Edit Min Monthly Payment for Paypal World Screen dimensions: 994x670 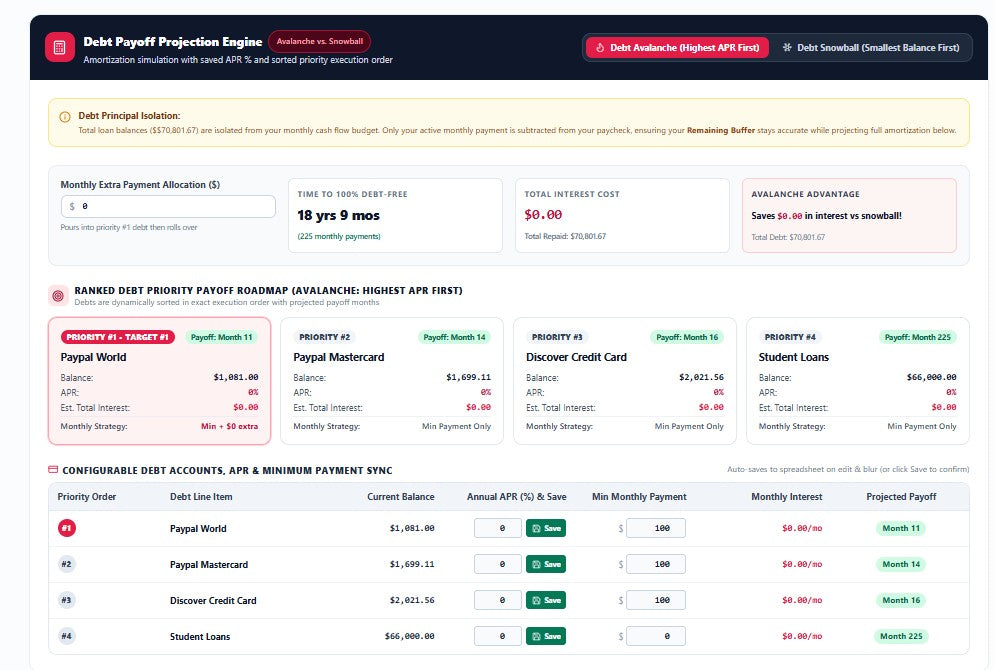pyautogui.click(x=655, y=528)
